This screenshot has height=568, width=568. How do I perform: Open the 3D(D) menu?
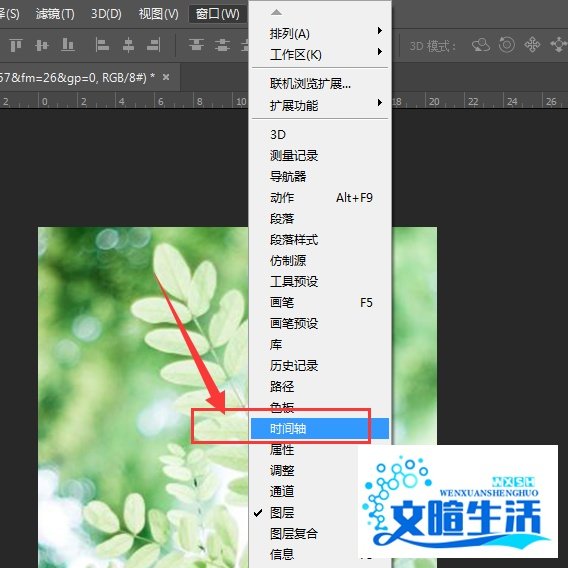click(106, 14)
